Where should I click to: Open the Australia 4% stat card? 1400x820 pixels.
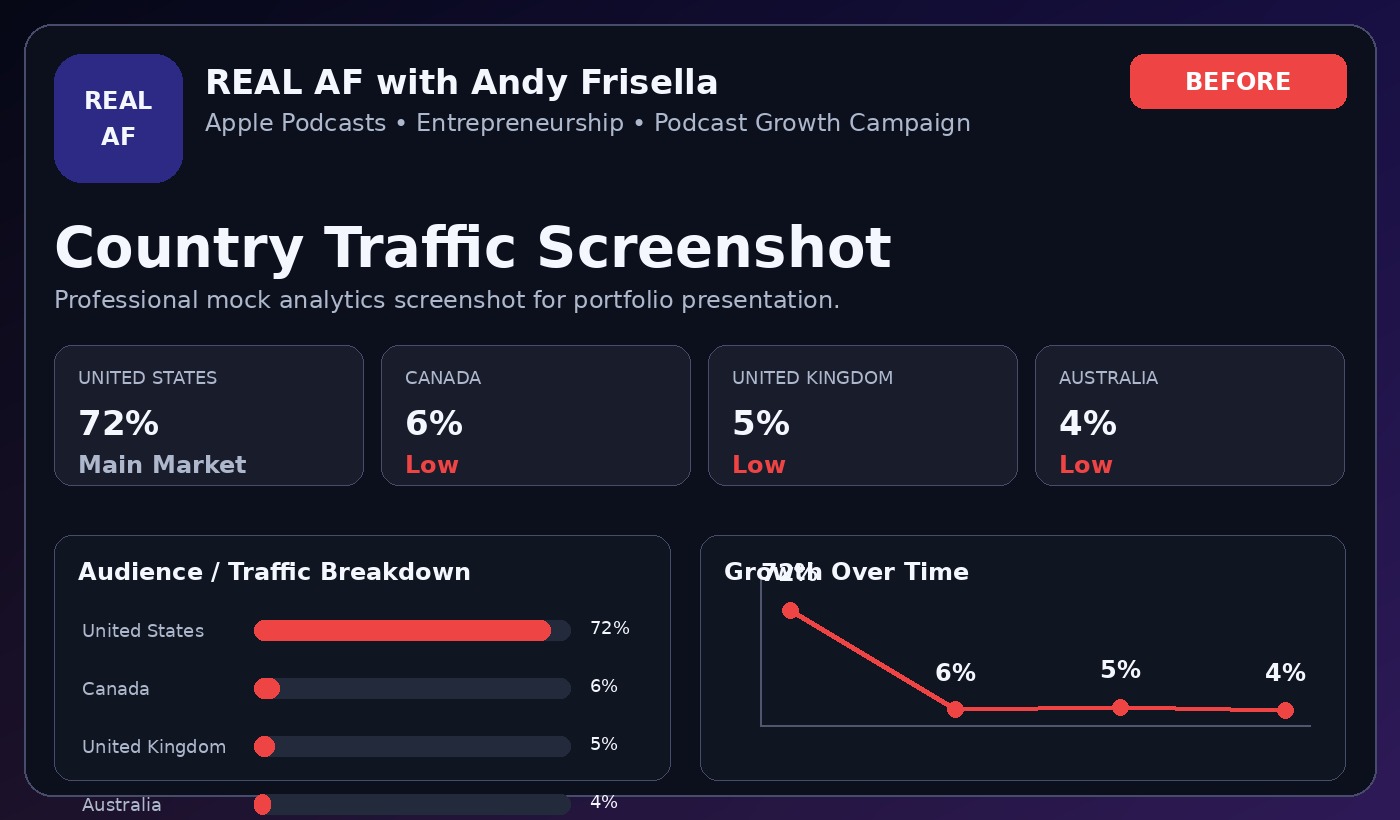(x=1190, y=415)
